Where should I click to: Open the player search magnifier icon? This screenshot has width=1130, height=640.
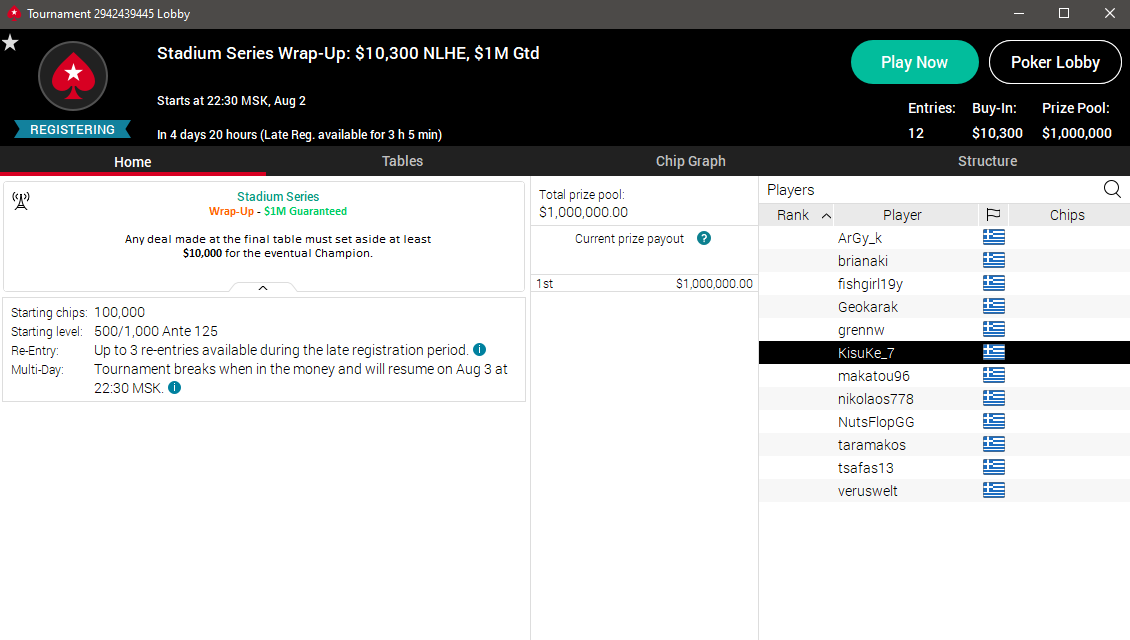[1112, 190]
